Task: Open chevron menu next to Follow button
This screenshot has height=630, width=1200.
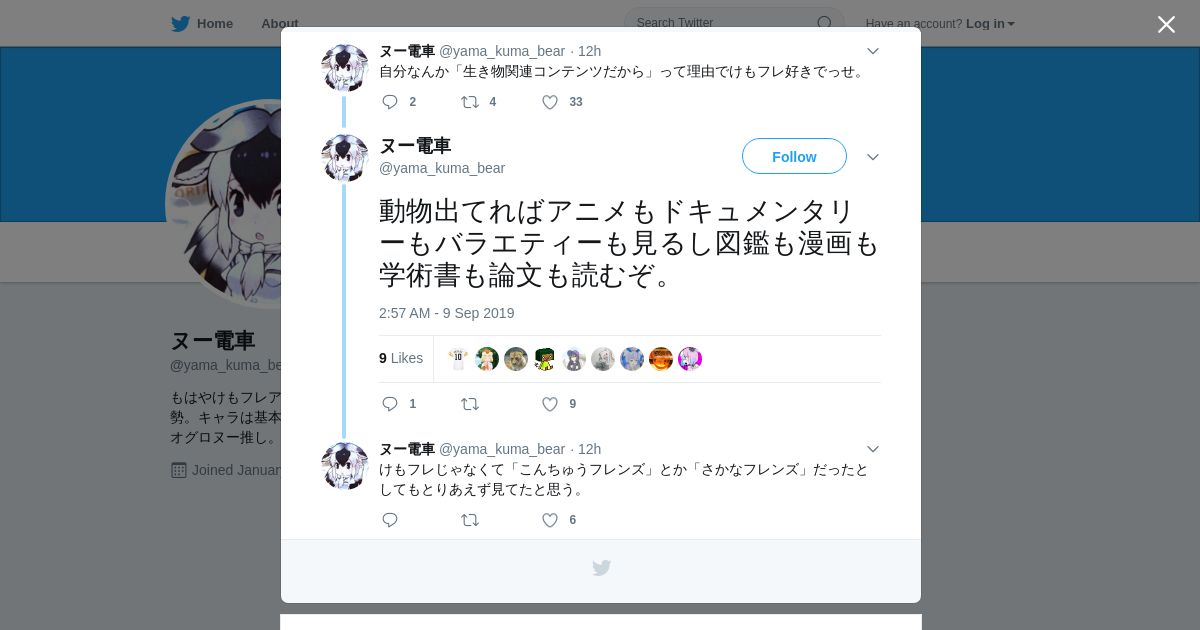Action: pos(873,157)
